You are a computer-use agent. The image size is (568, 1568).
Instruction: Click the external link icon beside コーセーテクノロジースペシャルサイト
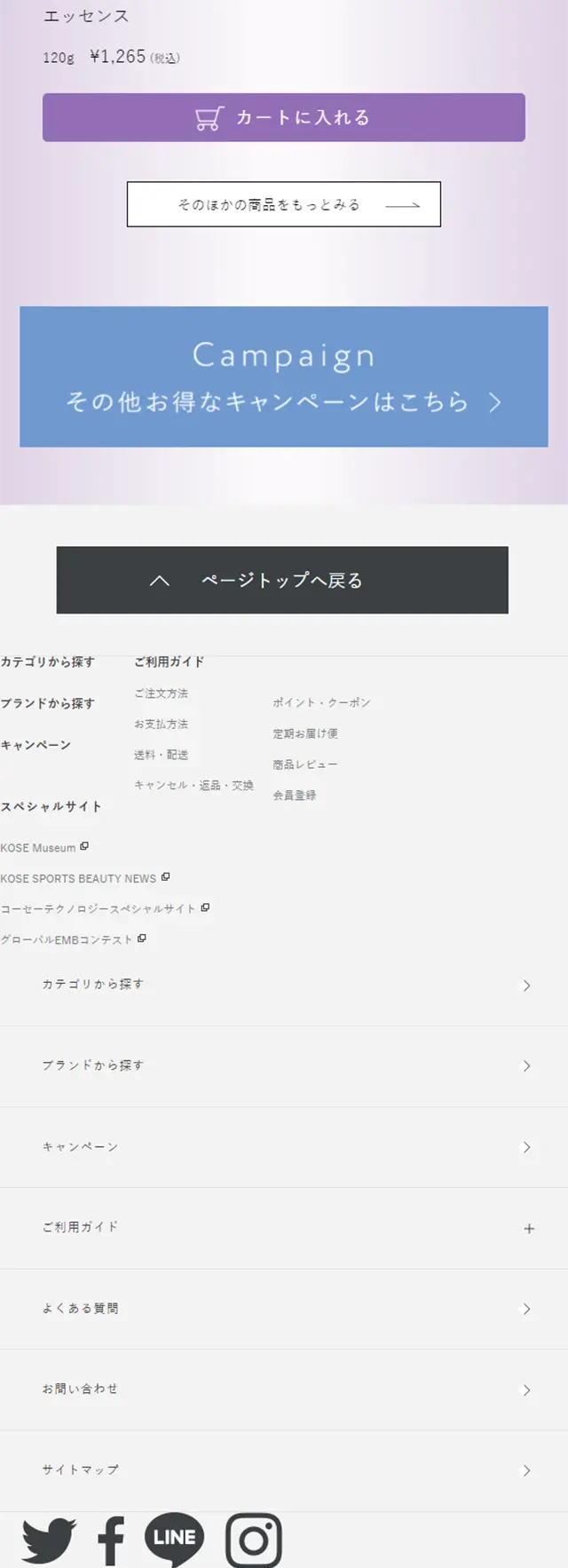point(205,907)
